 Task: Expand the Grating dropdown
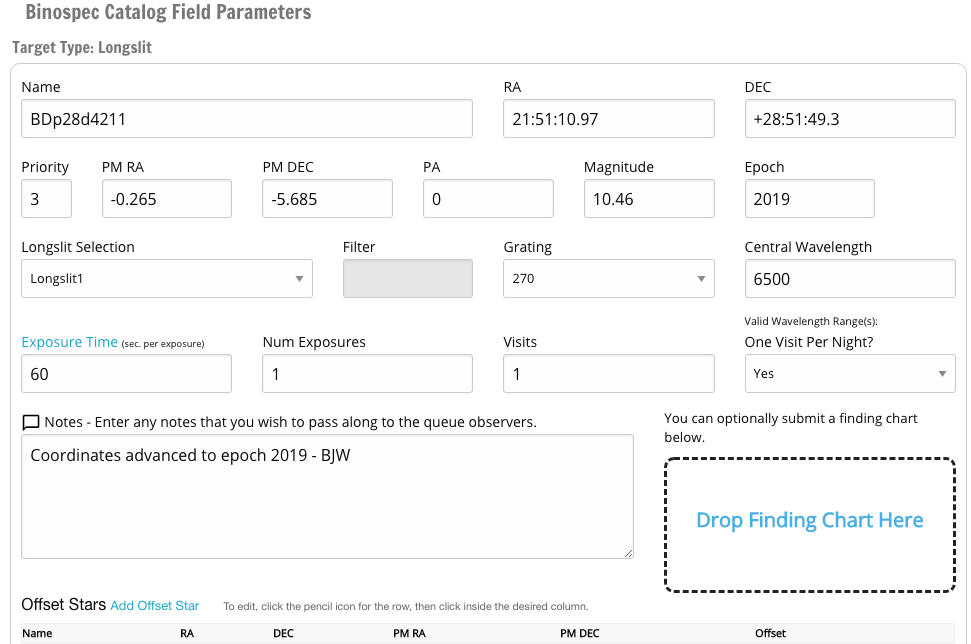point(608,279)
